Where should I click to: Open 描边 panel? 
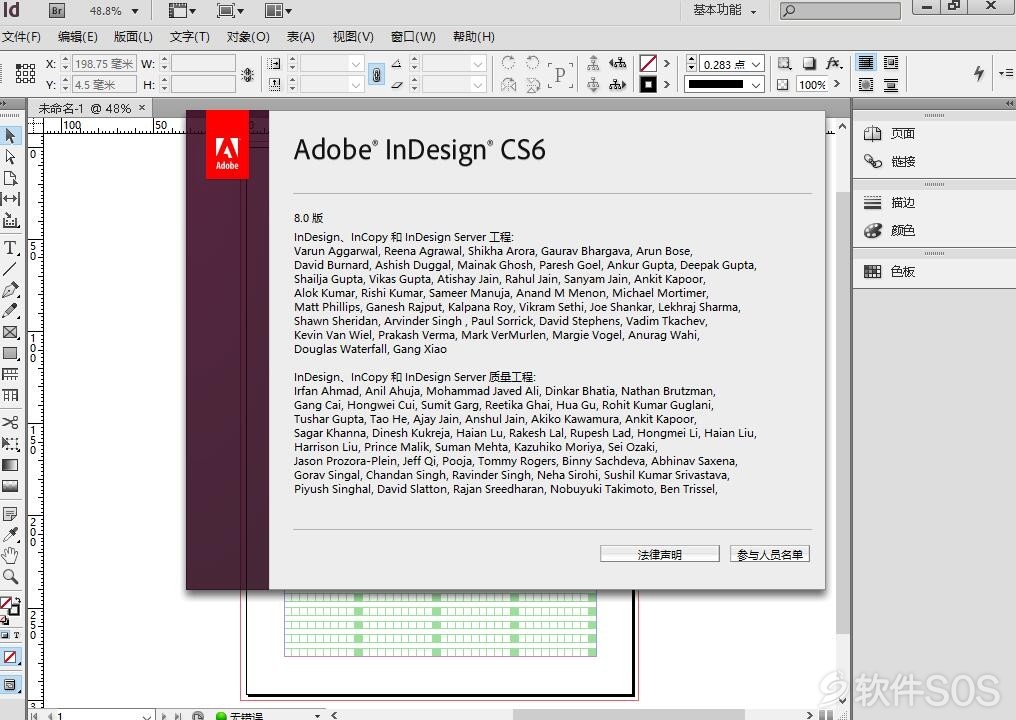click(889, 203)
